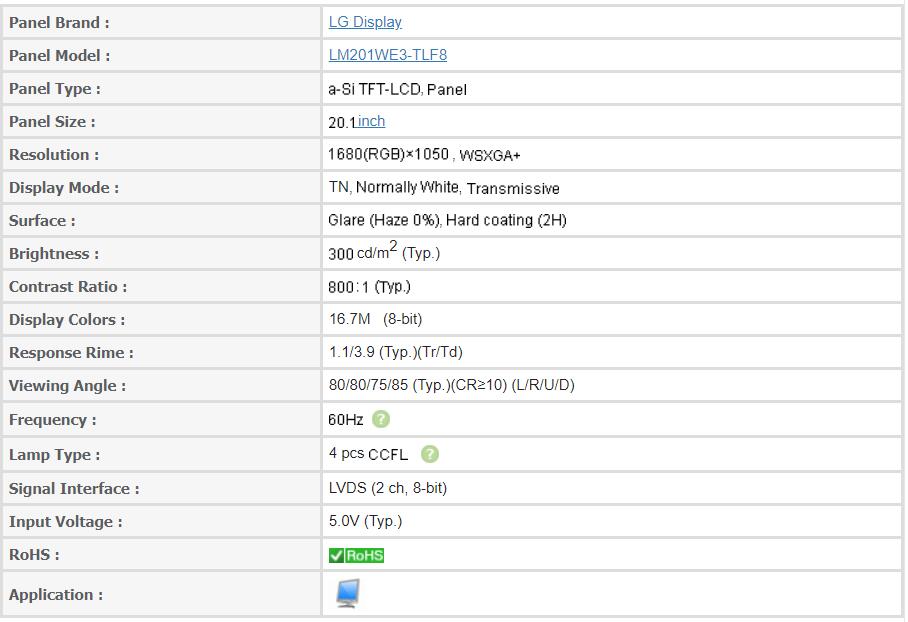Viewport: 908px width, 622px height.
Task: Click the Lamp Type label
Action: click(54, 455)
